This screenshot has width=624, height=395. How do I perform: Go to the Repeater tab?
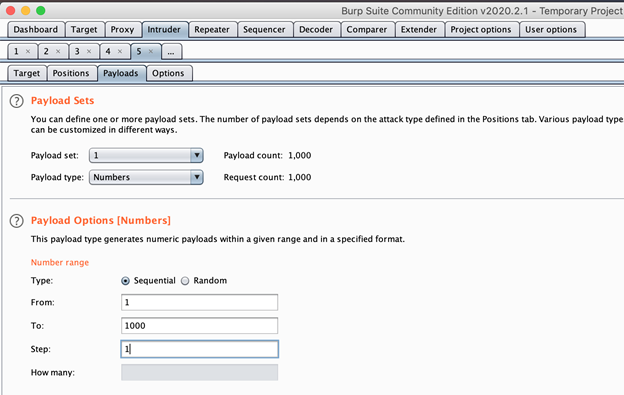click(212, 29)
